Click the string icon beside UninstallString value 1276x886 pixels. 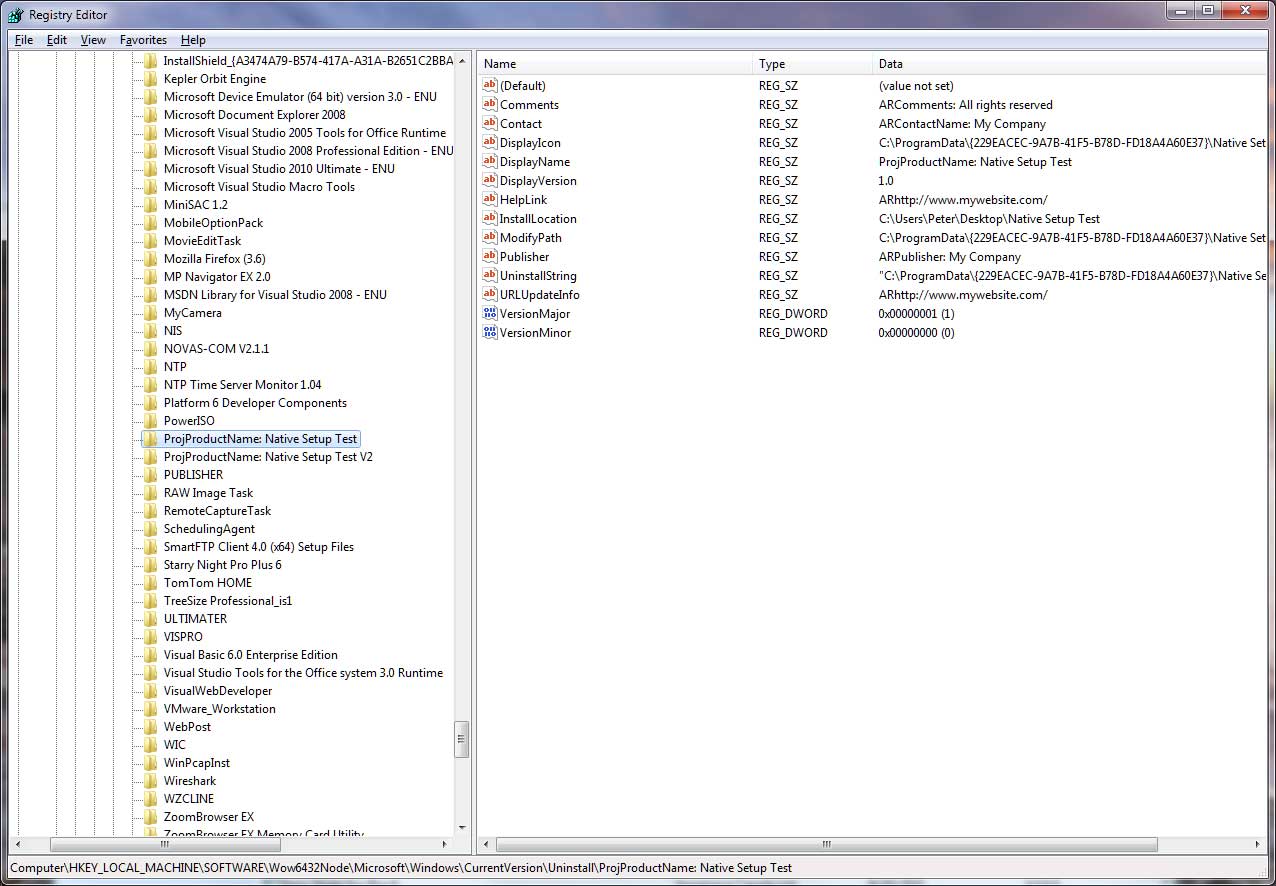[x=490, y=276]
